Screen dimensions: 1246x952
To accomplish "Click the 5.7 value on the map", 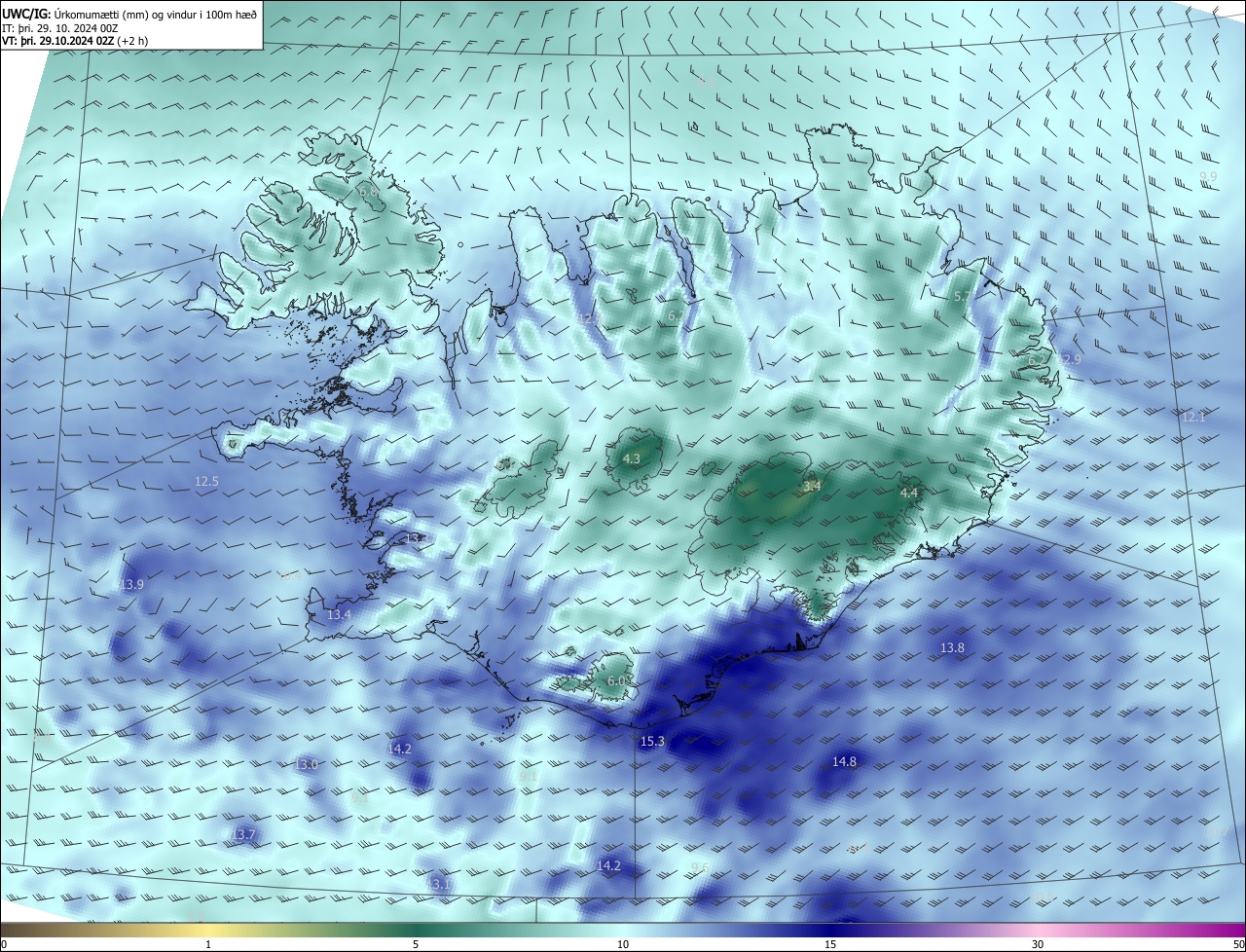I will point(962,296).
